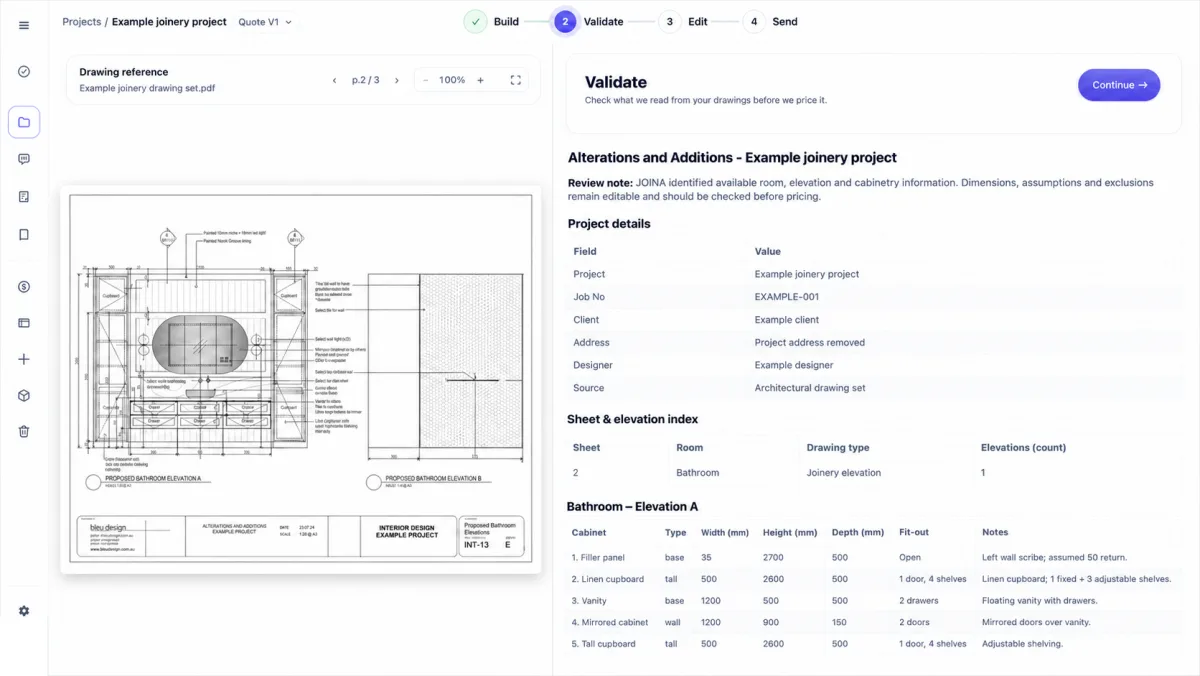Click Mirrored cabinet height value 900
The width and height of the screenshot is (1200, 676).
(x=772, y=622)
